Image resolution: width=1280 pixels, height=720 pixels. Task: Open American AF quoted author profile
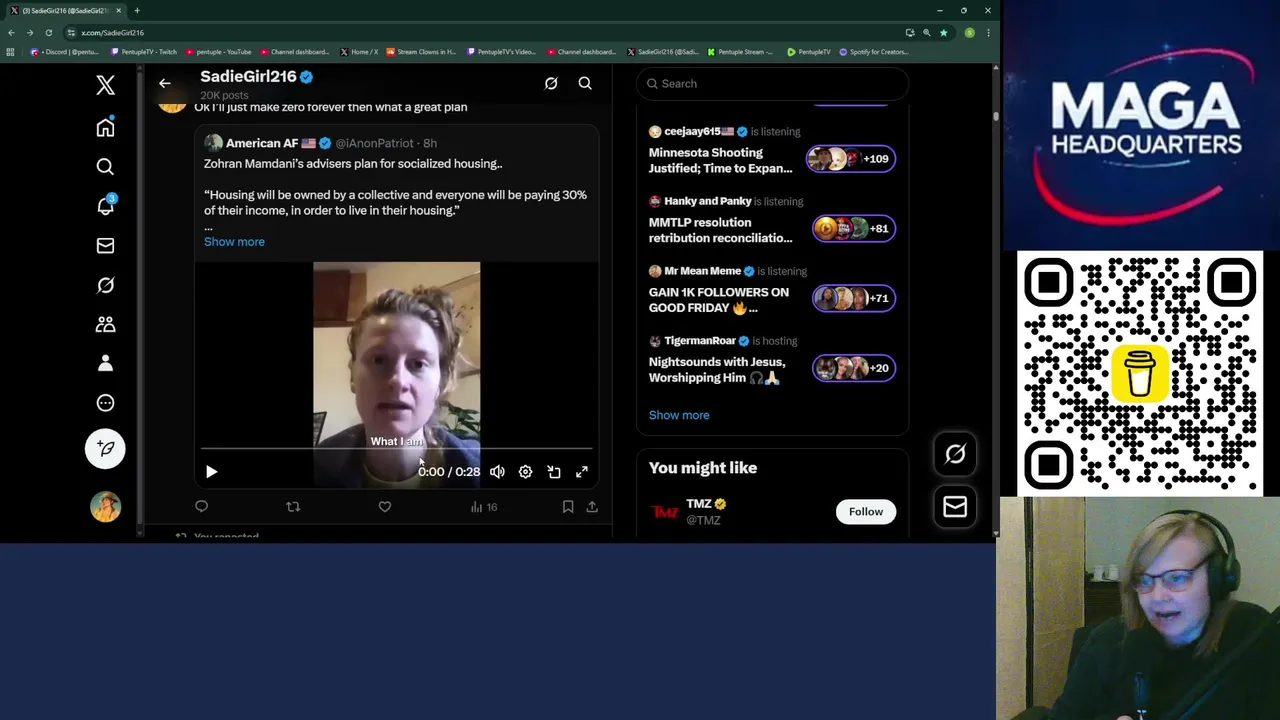pos(262,143)
